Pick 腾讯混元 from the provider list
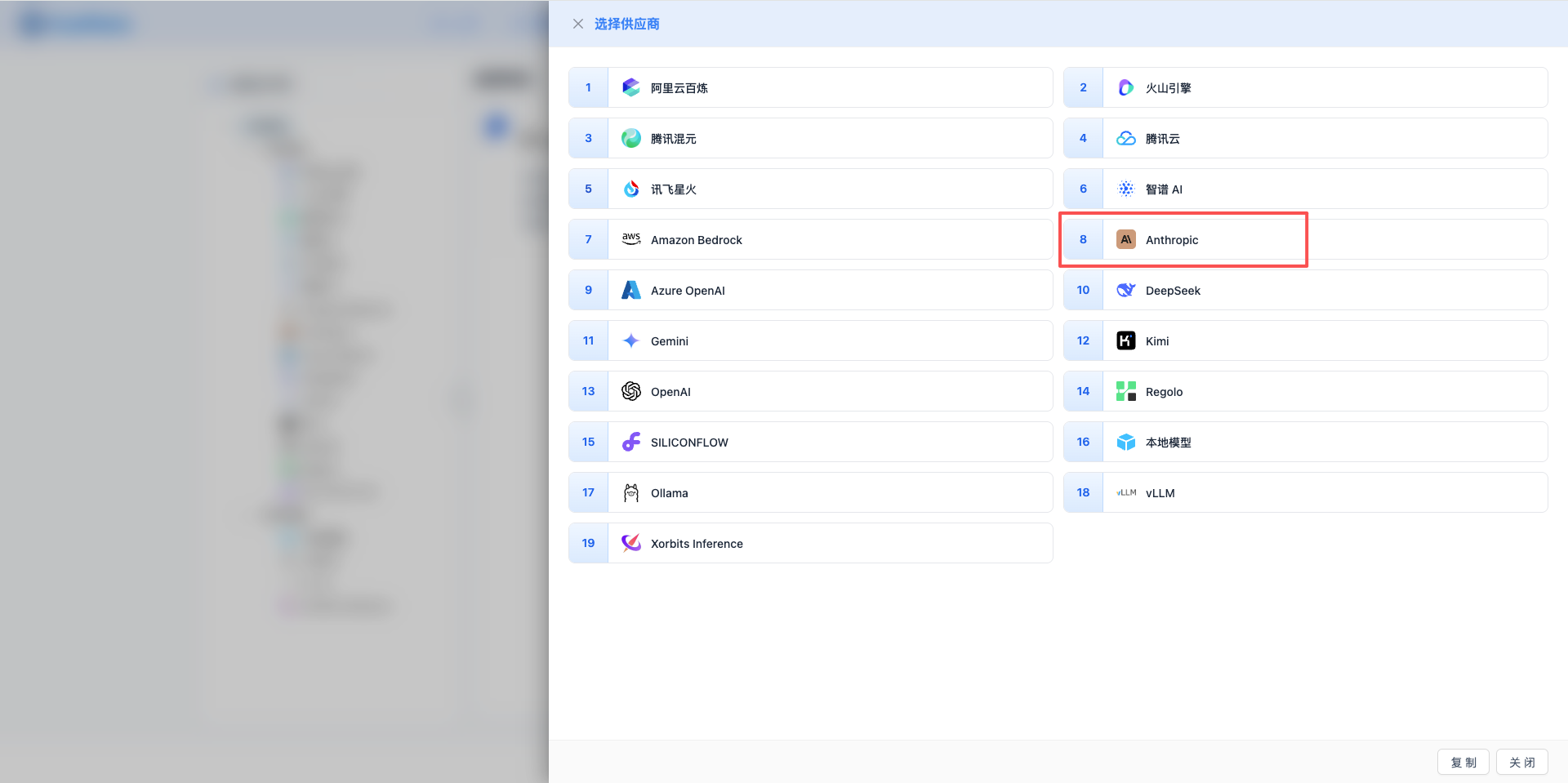Image resolution: width=1568 pixels, height=783 pixels. (x=673, y=139)
